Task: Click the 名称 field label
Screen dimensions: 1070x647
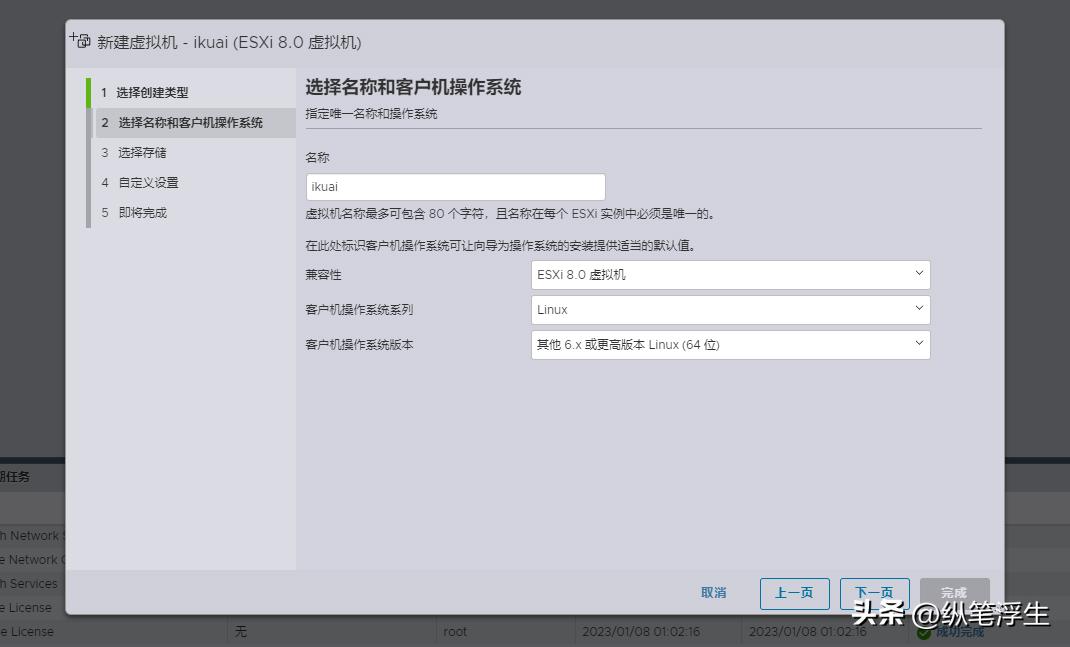Action: 317,158
